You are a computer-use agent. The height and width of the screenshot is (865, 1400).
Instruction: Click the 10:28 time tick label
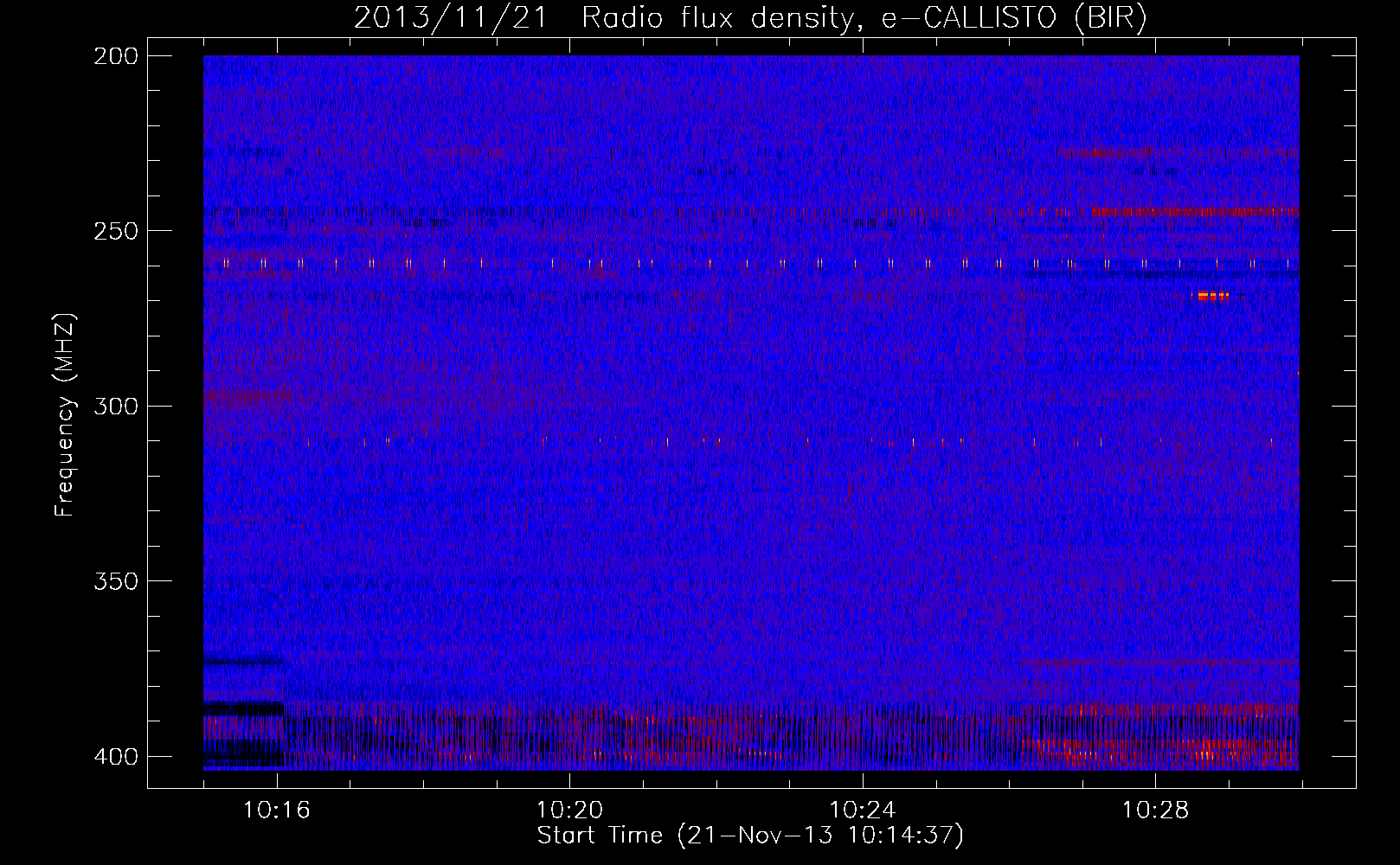point(1156,811)
